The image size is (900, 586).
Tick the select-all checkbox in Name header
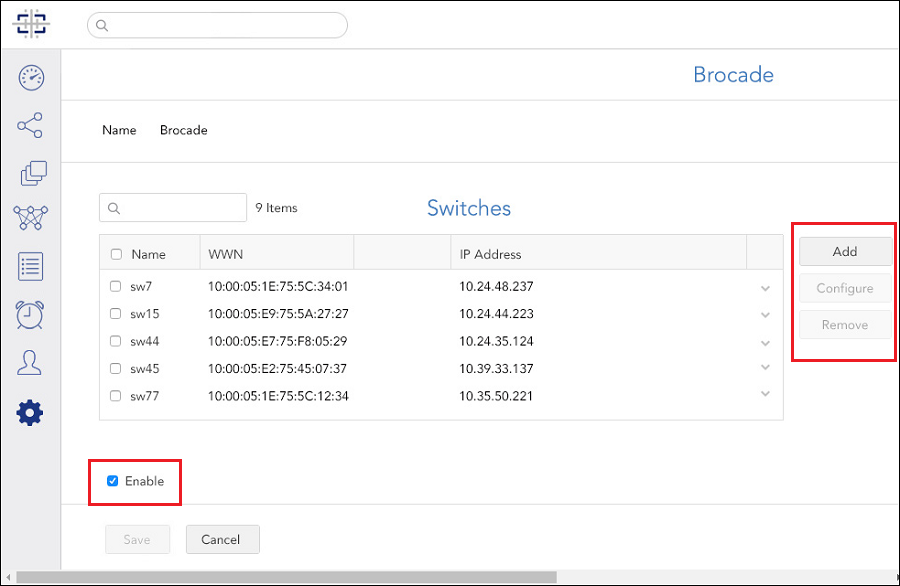pos(116,254)
